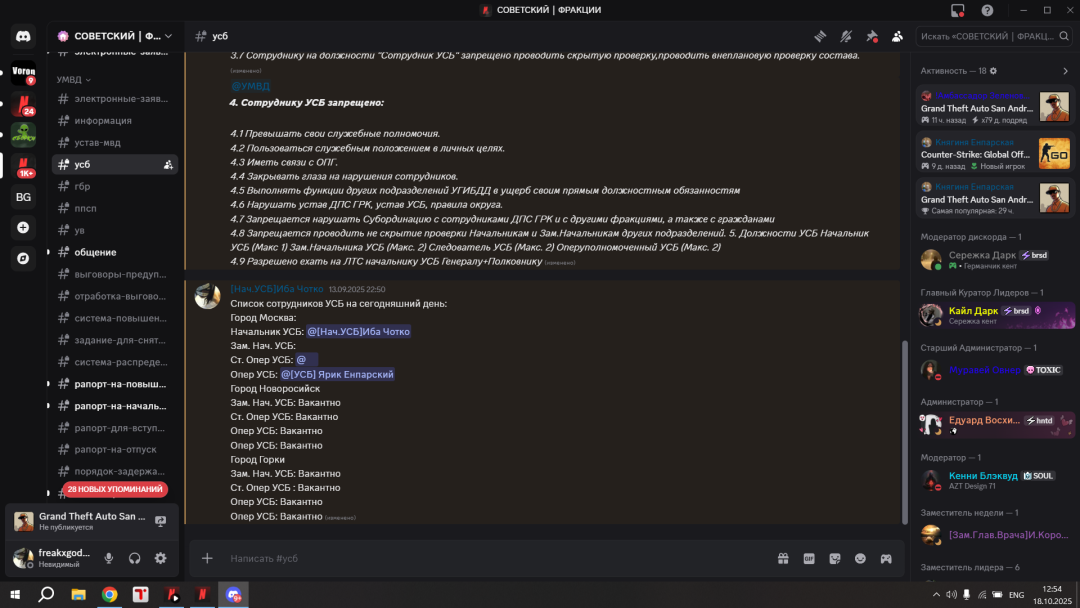Open the sticker picker
This screenshot has width=1080, height=608.
tap(835, 558)
